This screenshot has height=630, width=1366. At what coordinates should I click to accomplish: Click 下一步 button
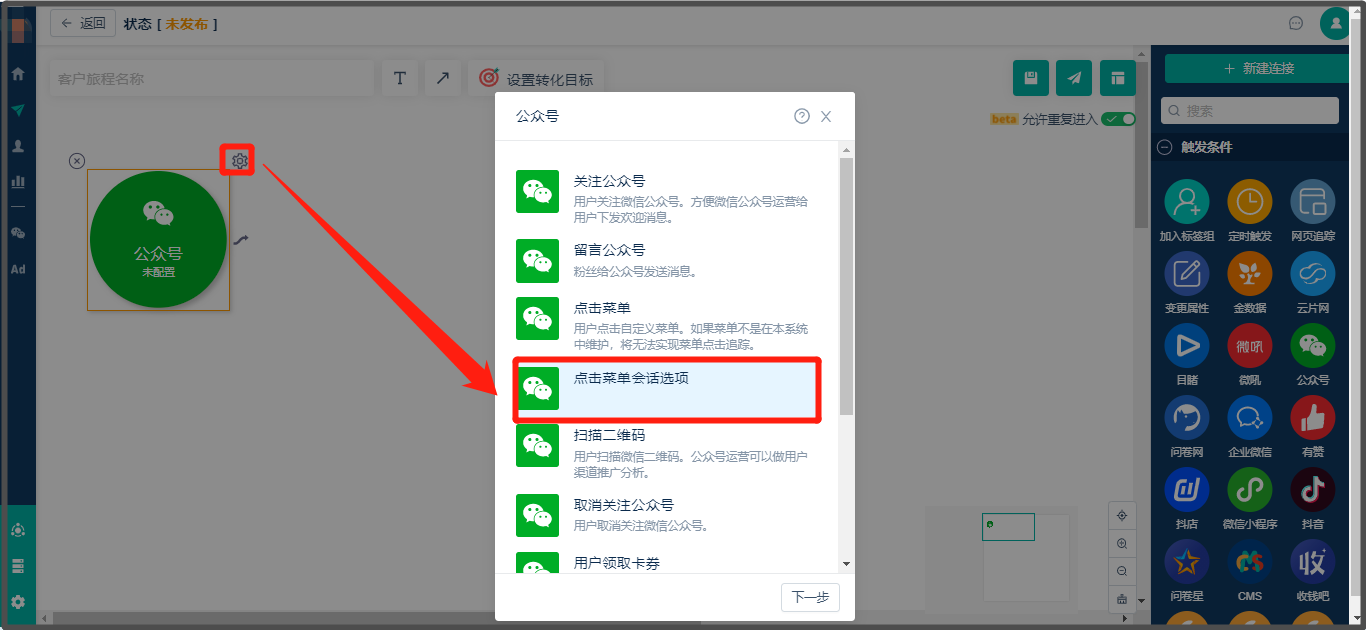pos(810,597)
